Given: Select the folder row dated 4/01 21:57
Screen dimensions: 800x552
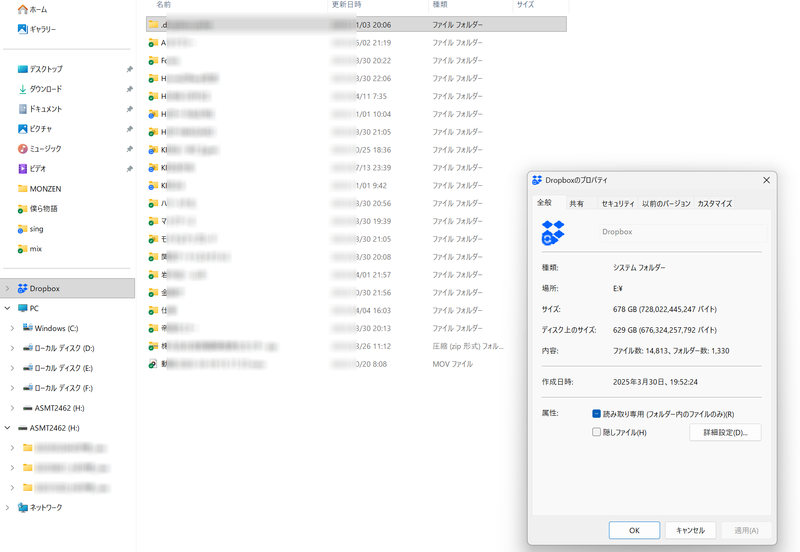Looking at the screenshot, I should click(356, 274).
